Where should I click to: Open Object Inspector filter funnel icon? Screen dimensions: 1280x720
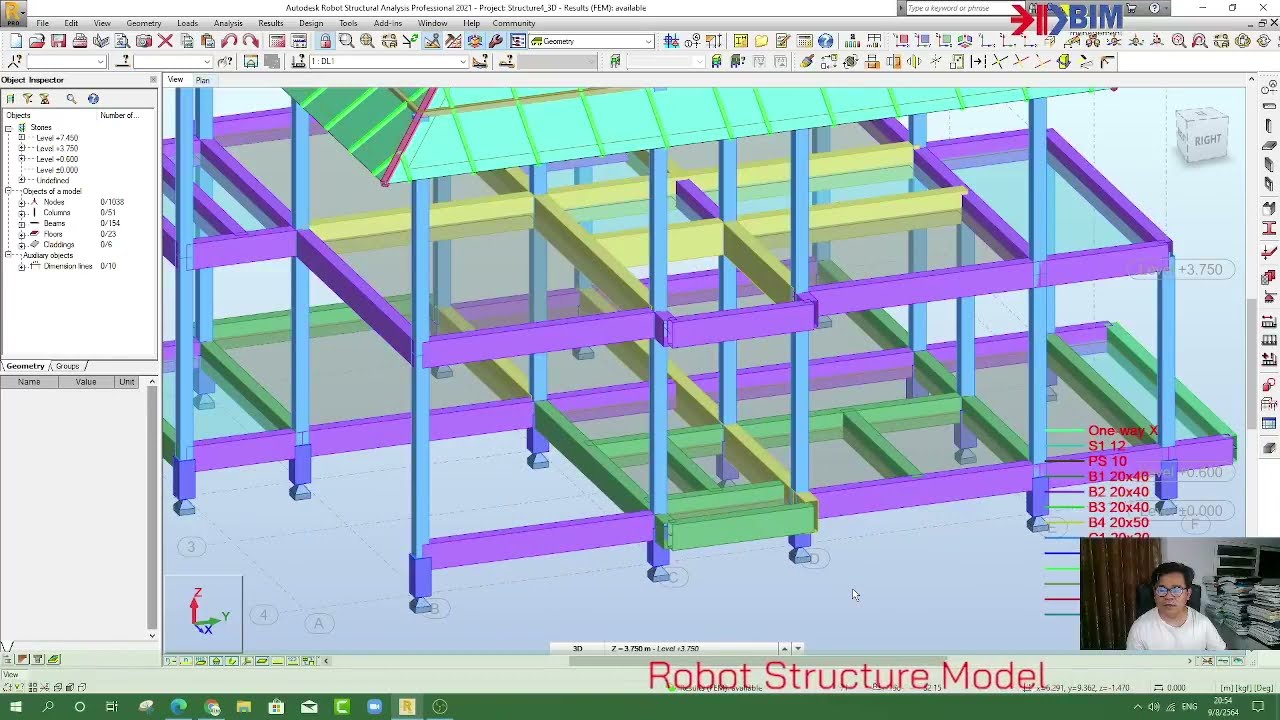pos(27,98)
